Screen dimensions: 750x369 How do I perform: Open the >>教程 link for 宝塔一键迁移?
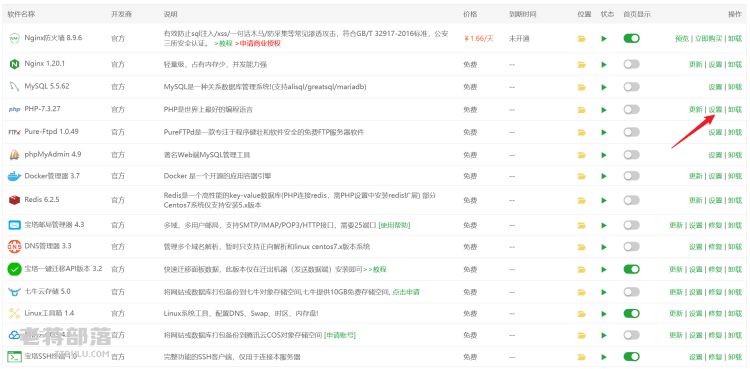pos(375,269)
